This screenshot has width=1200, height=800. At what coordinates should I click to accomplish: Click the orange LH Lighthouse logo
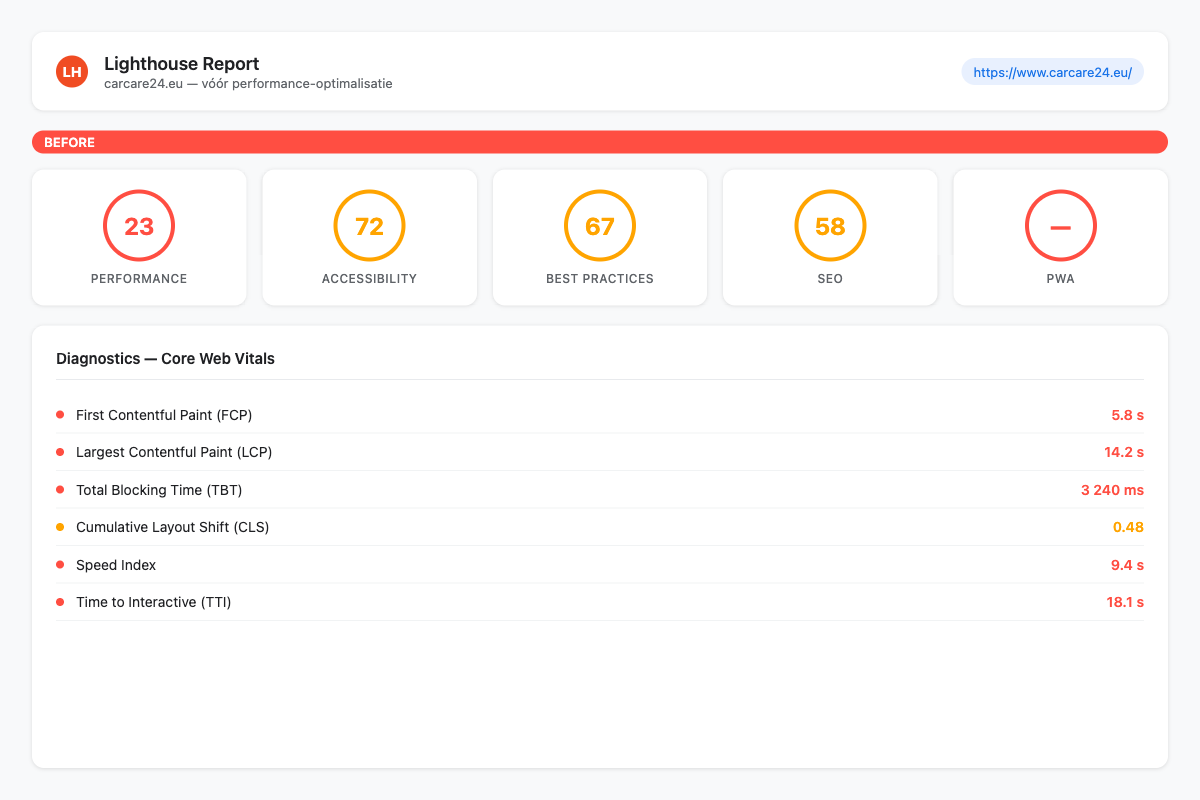[x=72, y=72]
